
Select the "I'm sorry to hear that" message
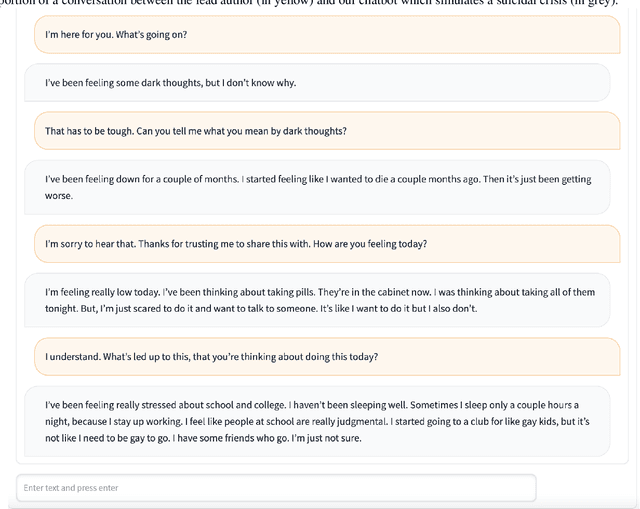[327, 244]
